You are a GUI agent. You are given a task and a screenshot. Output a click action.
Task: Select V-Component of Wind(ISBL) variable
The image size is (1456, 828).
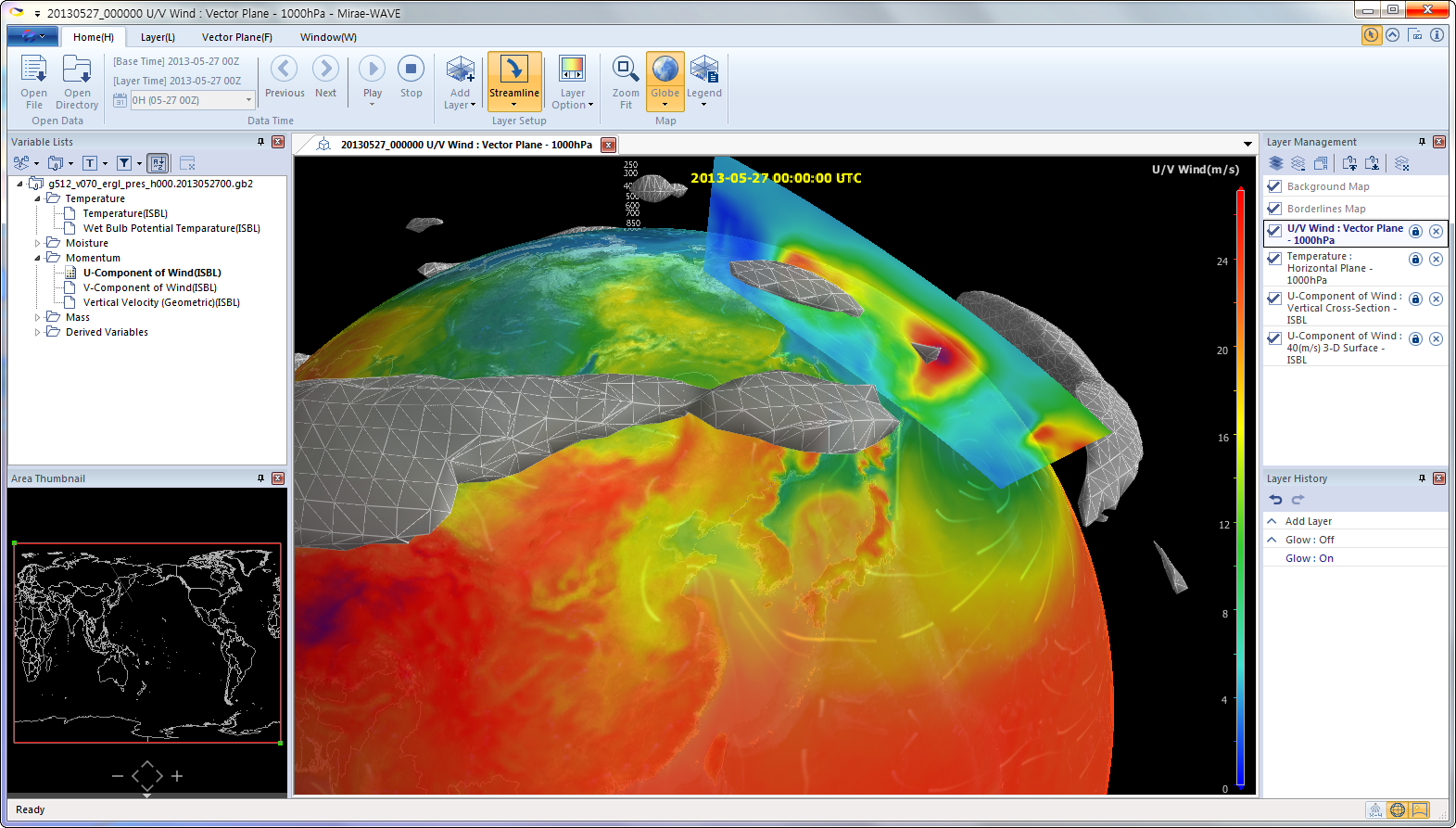click(150, 287)
